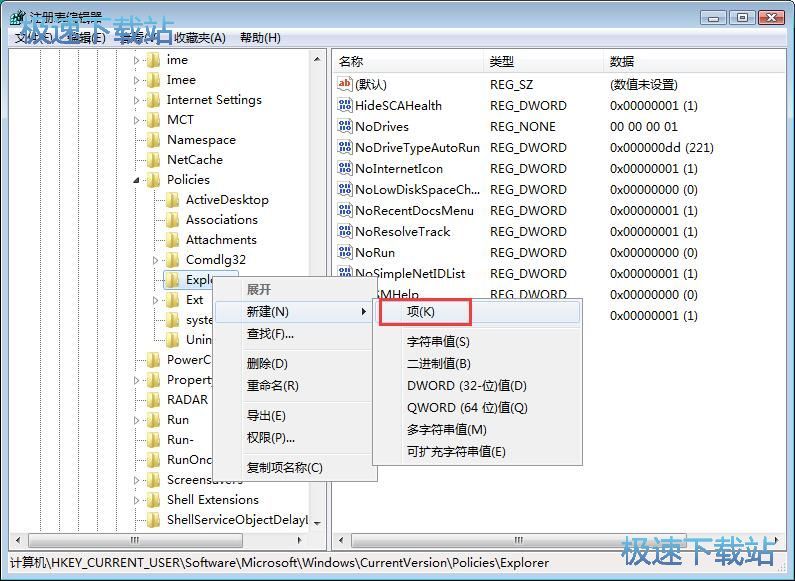Image resolution: width=795 pixels, height=581 pixels.
Task: Choose 多字符串值(M) menu item
Action: point(479,430)
